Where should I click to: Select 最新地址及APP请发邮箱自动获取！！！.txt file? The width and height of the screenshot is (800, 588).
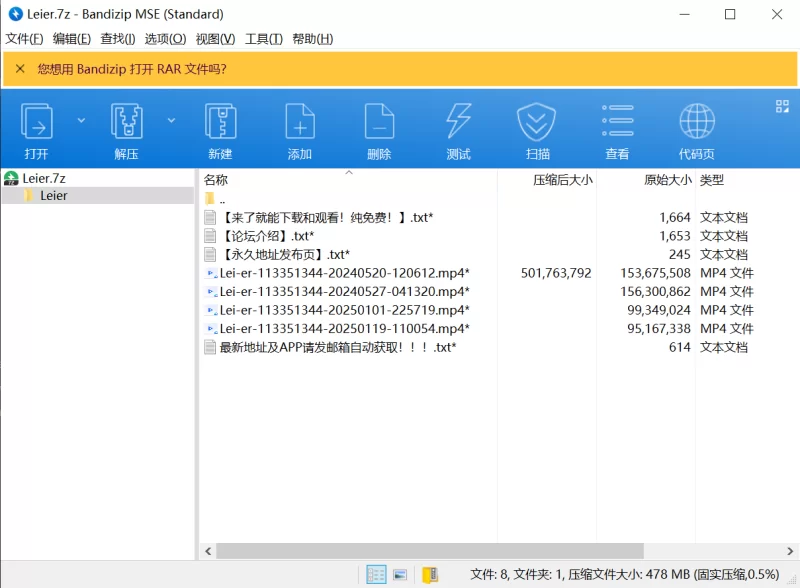(338, 347)
